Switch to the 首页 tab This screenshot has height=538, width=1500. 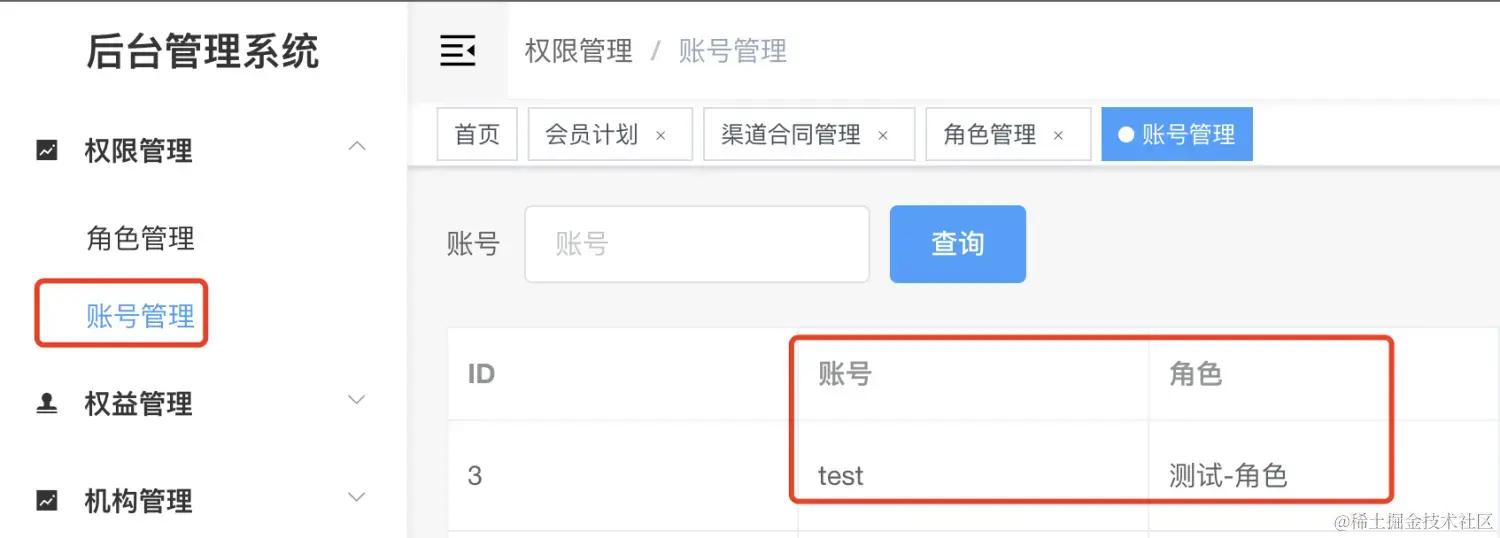(x=477, y=135)
